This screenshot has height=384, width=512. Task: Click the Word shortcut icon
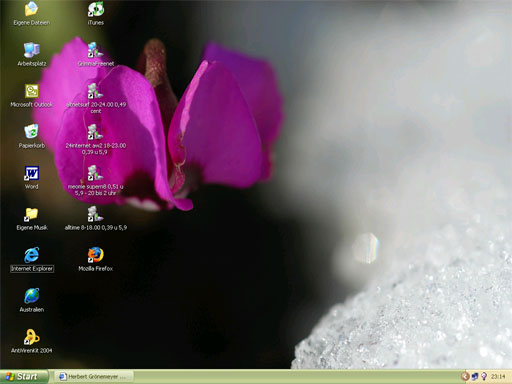click(31, 173)
